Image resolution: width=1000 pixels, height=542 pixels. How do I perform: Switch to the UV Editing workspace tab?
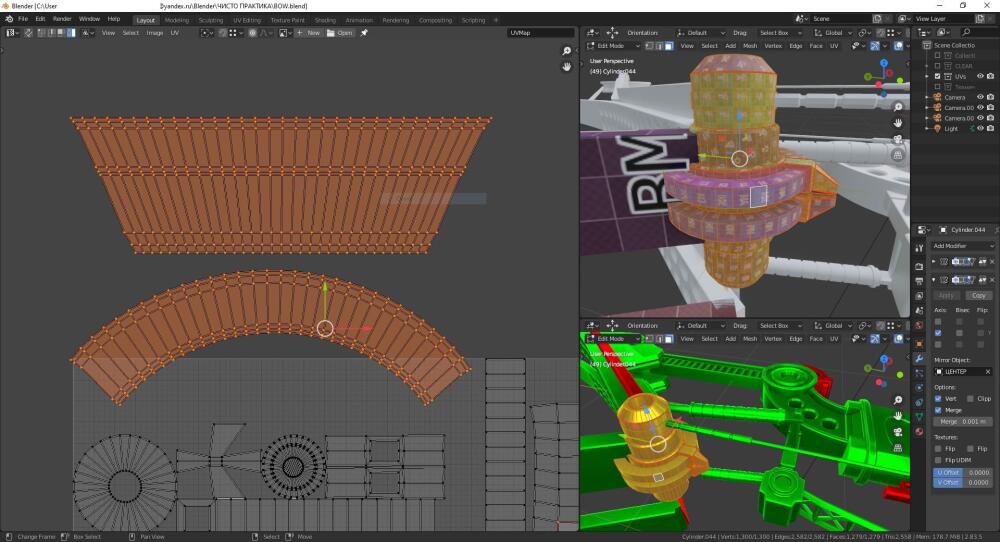247,20
